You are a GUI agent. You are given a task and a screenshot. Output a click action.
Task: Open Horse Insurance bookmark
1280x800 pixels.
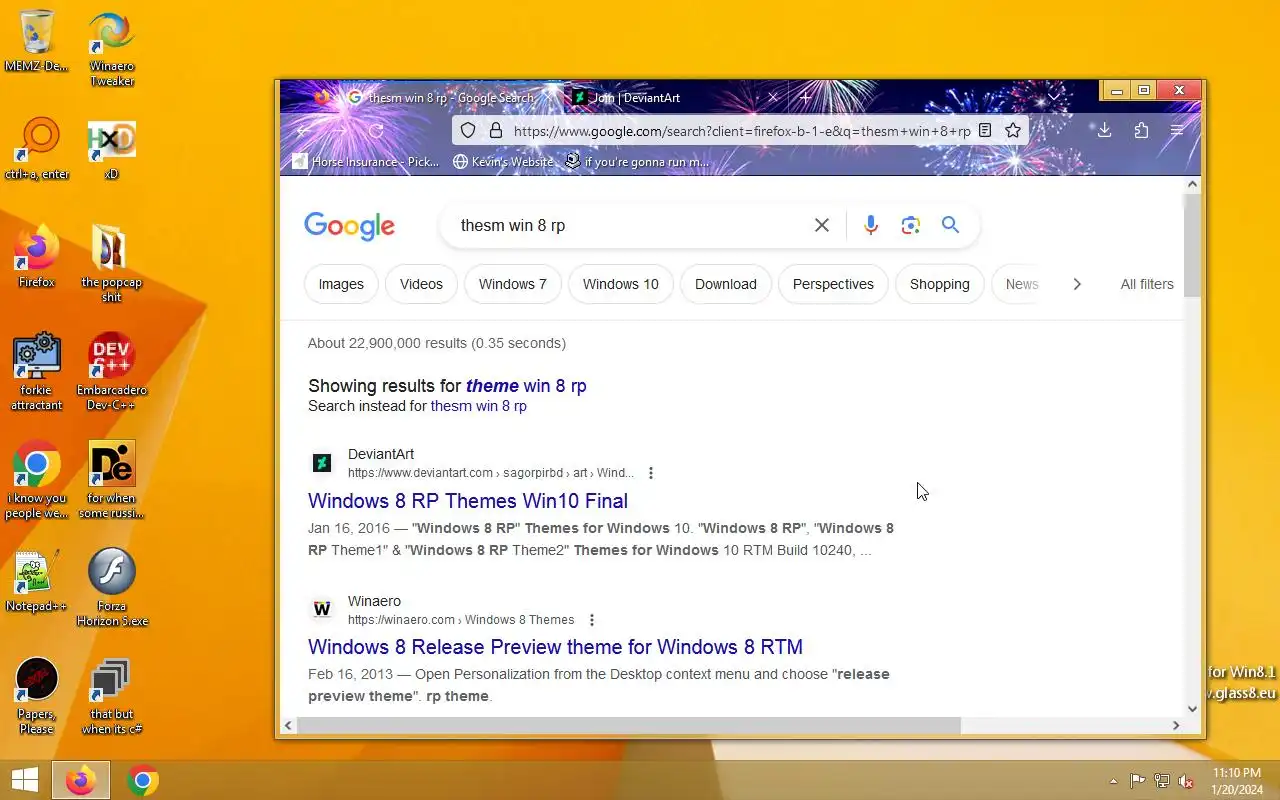click(366, 161)
